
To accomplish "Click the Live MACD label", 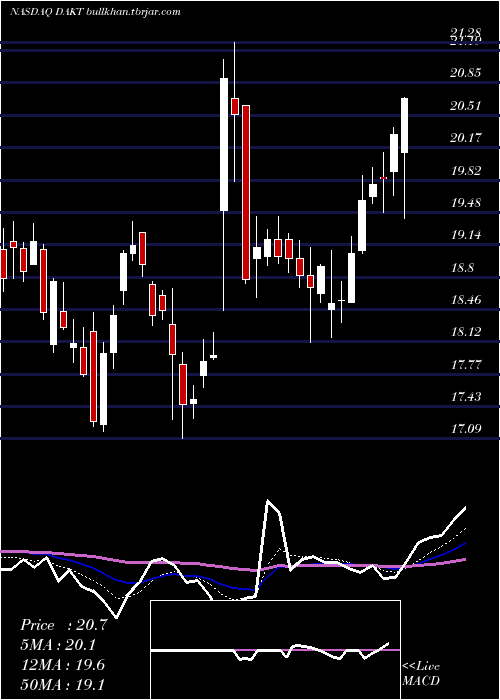I will (x=421, y=673).
